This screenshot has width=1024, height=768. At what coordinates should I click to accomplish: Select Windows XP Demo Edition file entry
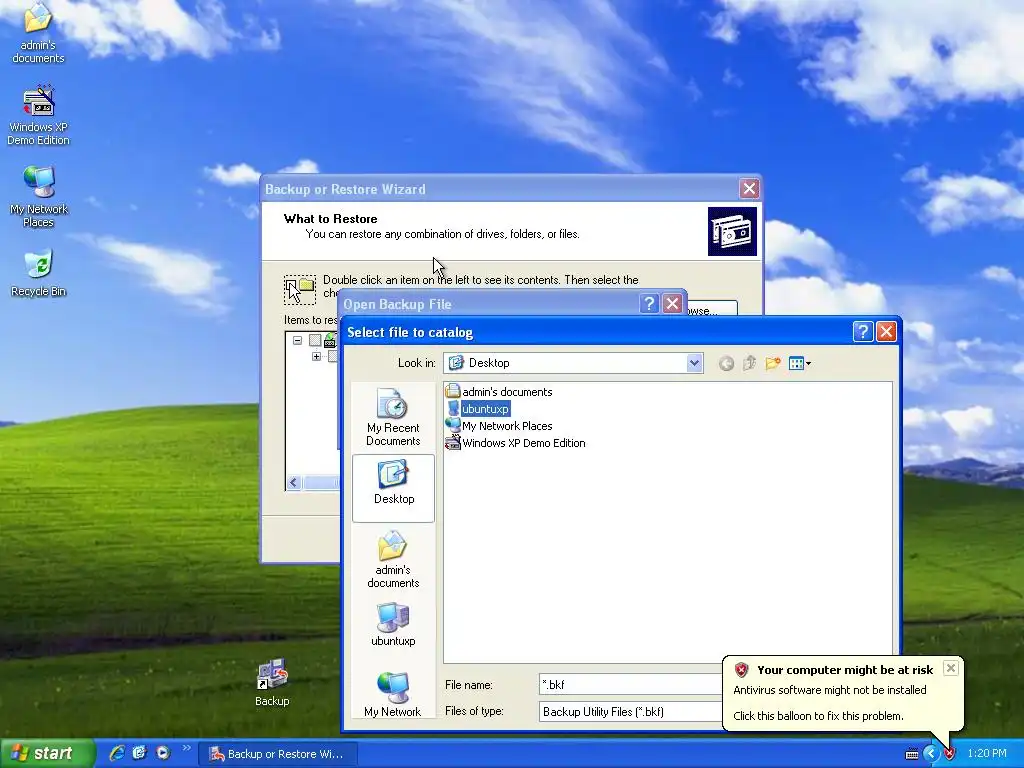tap(515, 443)
